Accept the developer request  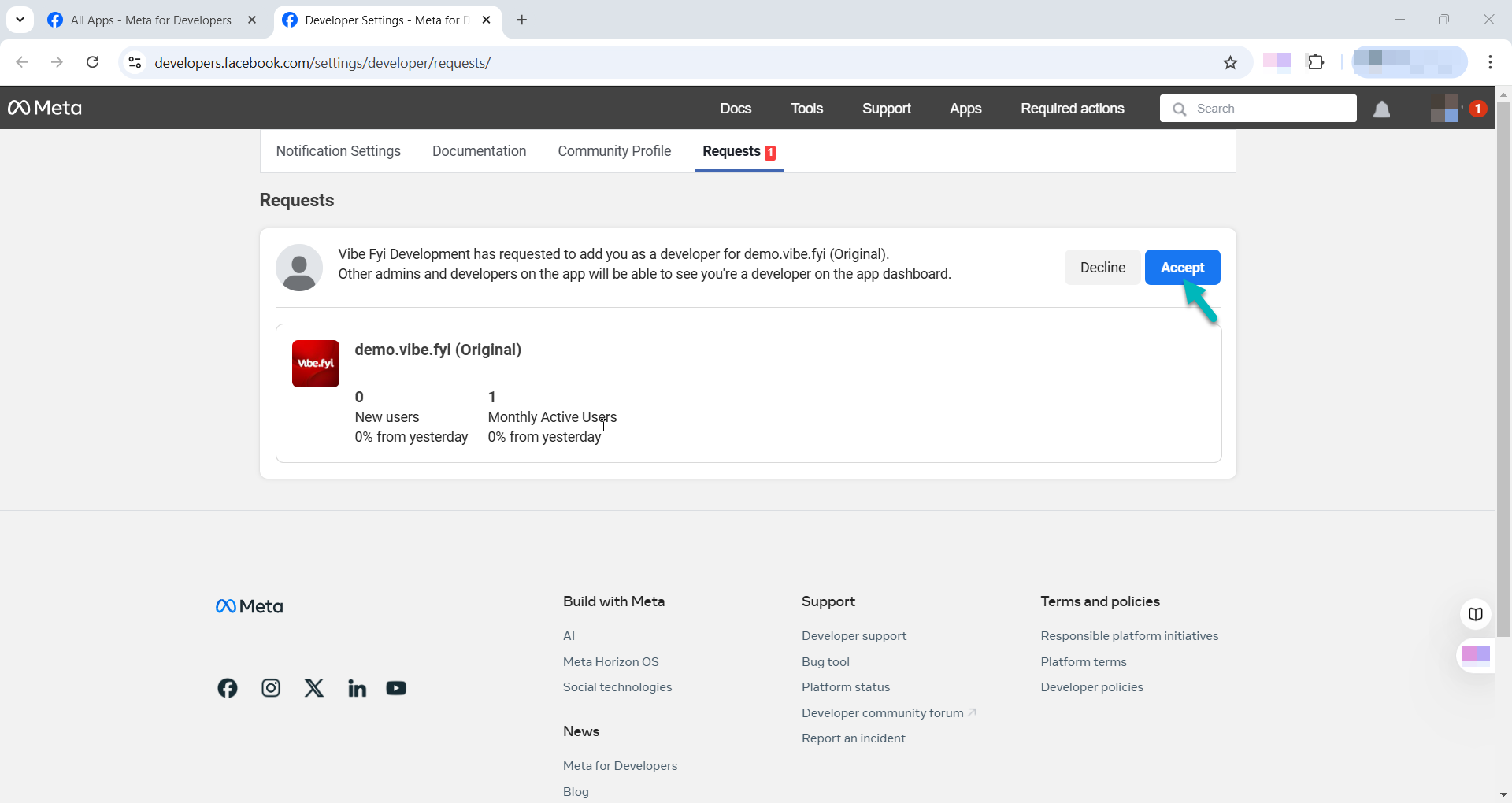pyautogui.click(x=1183, y=268)
